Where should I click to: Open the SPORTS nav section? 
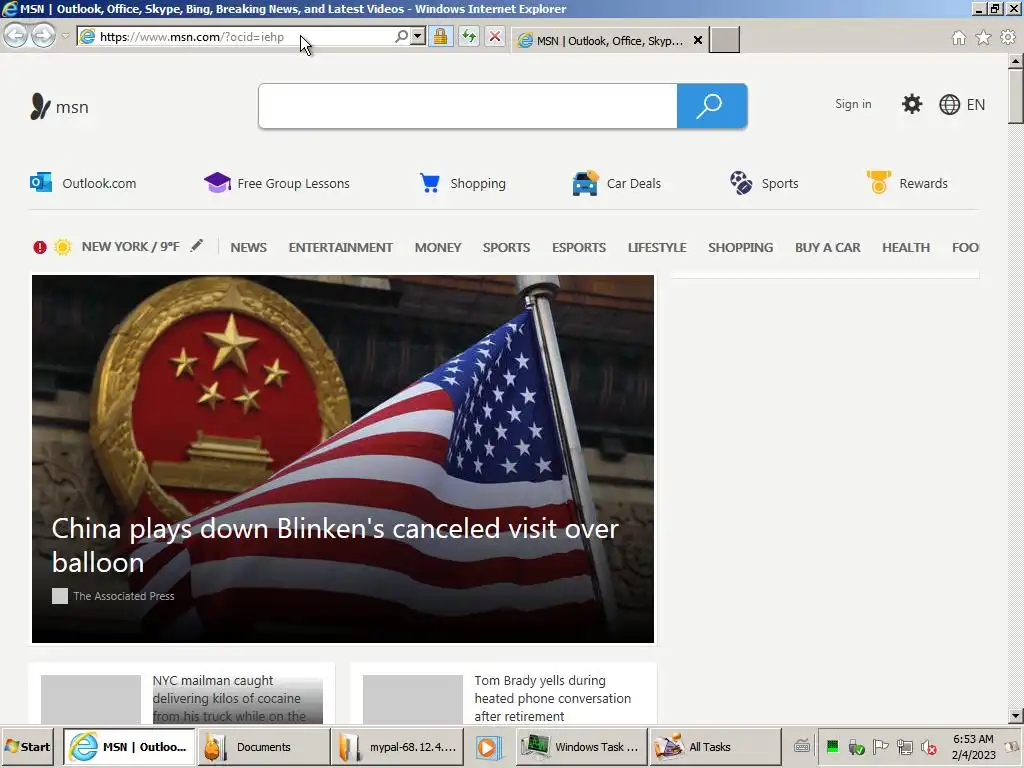tap(506, 248)
